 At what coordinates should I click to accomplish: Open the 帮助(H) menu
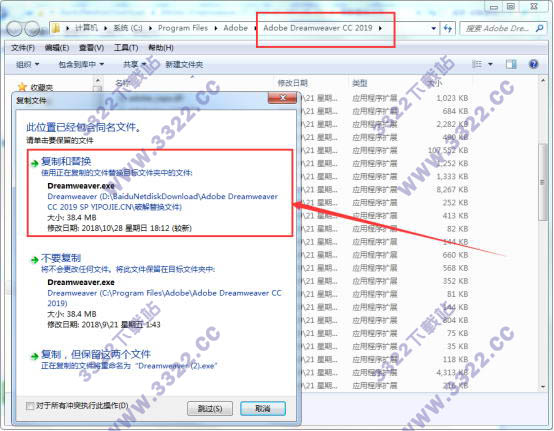(161, 48)
